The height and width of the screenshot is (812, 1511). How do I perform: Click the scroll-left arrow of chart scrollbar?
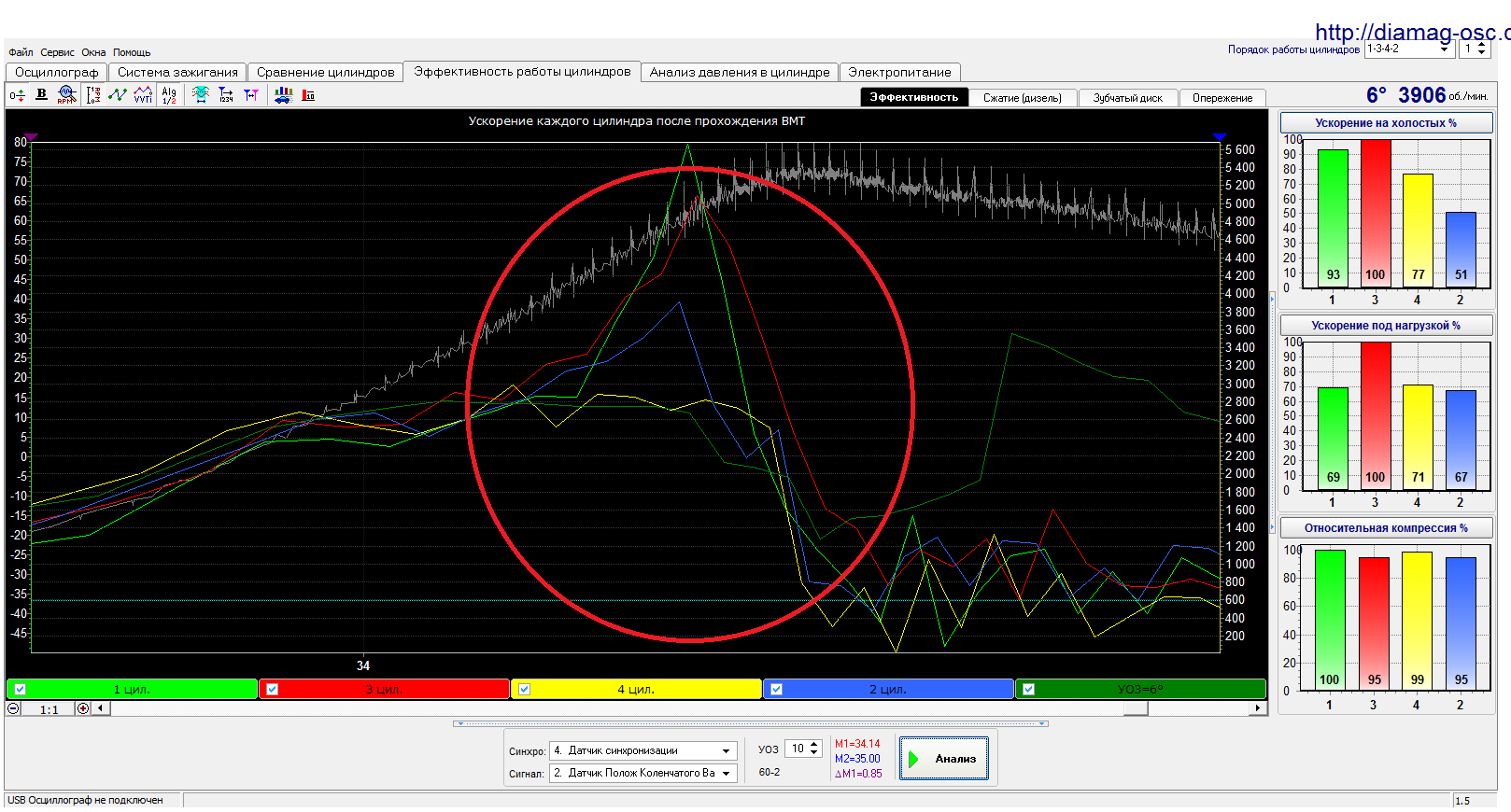[x=100, y=708]
